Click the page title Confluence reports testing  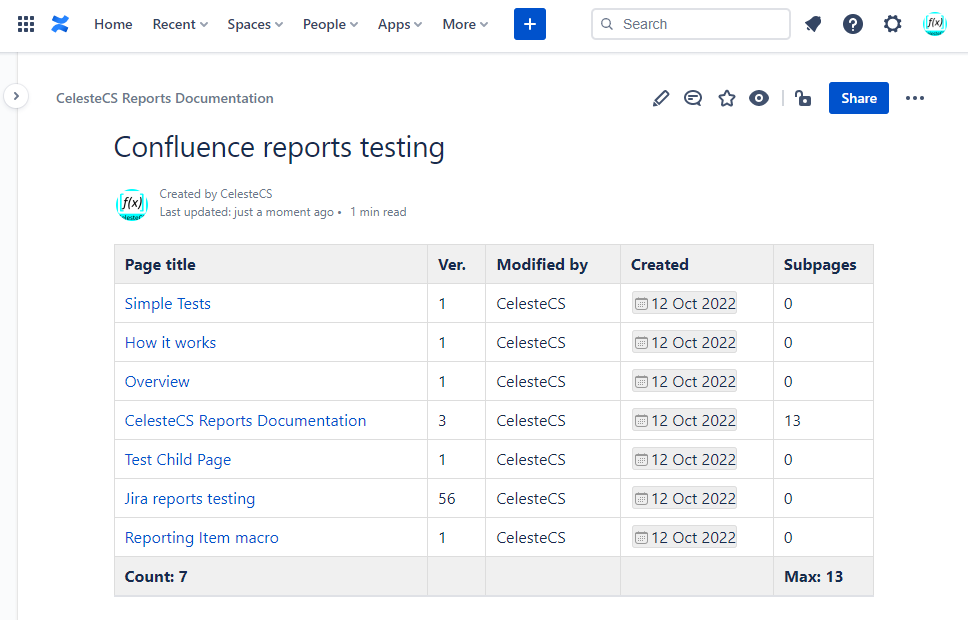[x=279, y=148]
